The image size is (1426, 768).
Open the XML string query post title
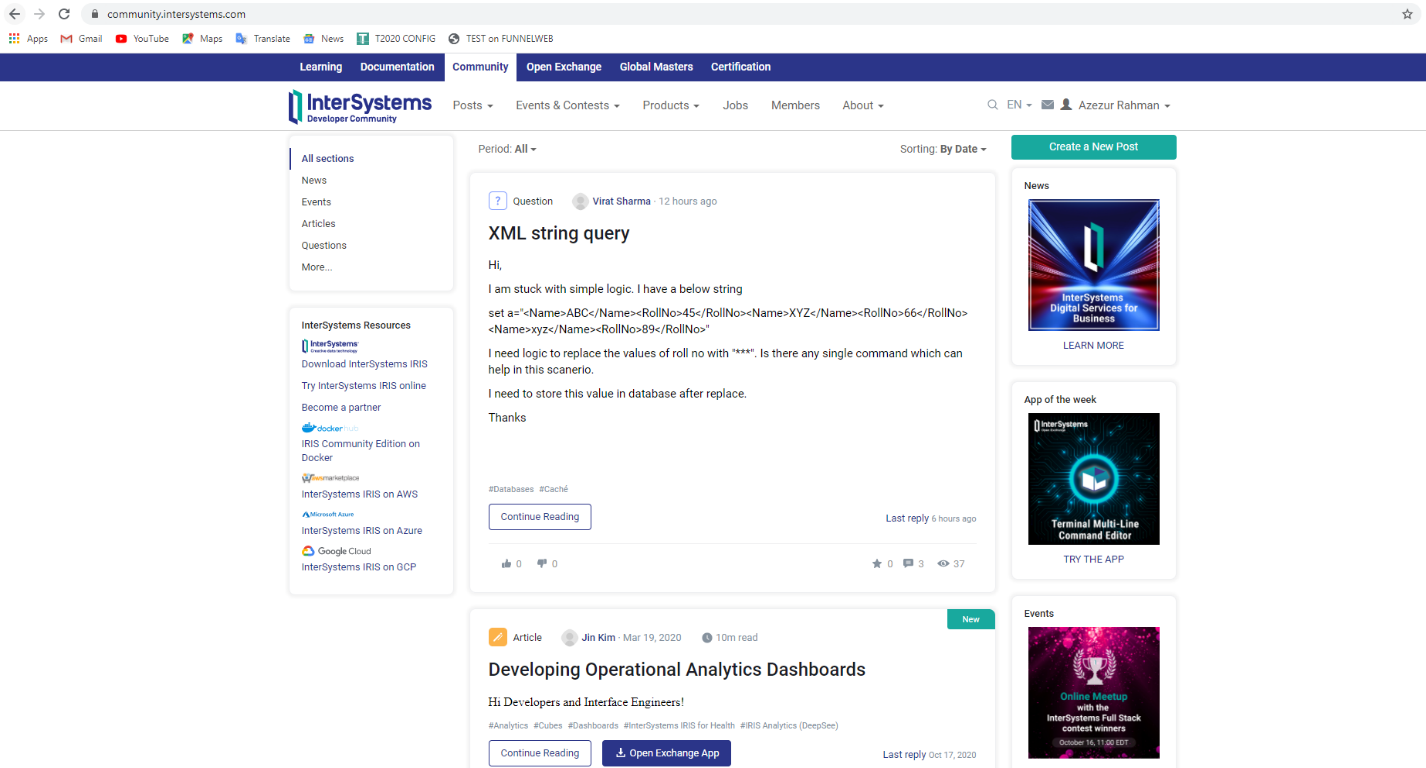pyautogui.click(x=559, y=233)
